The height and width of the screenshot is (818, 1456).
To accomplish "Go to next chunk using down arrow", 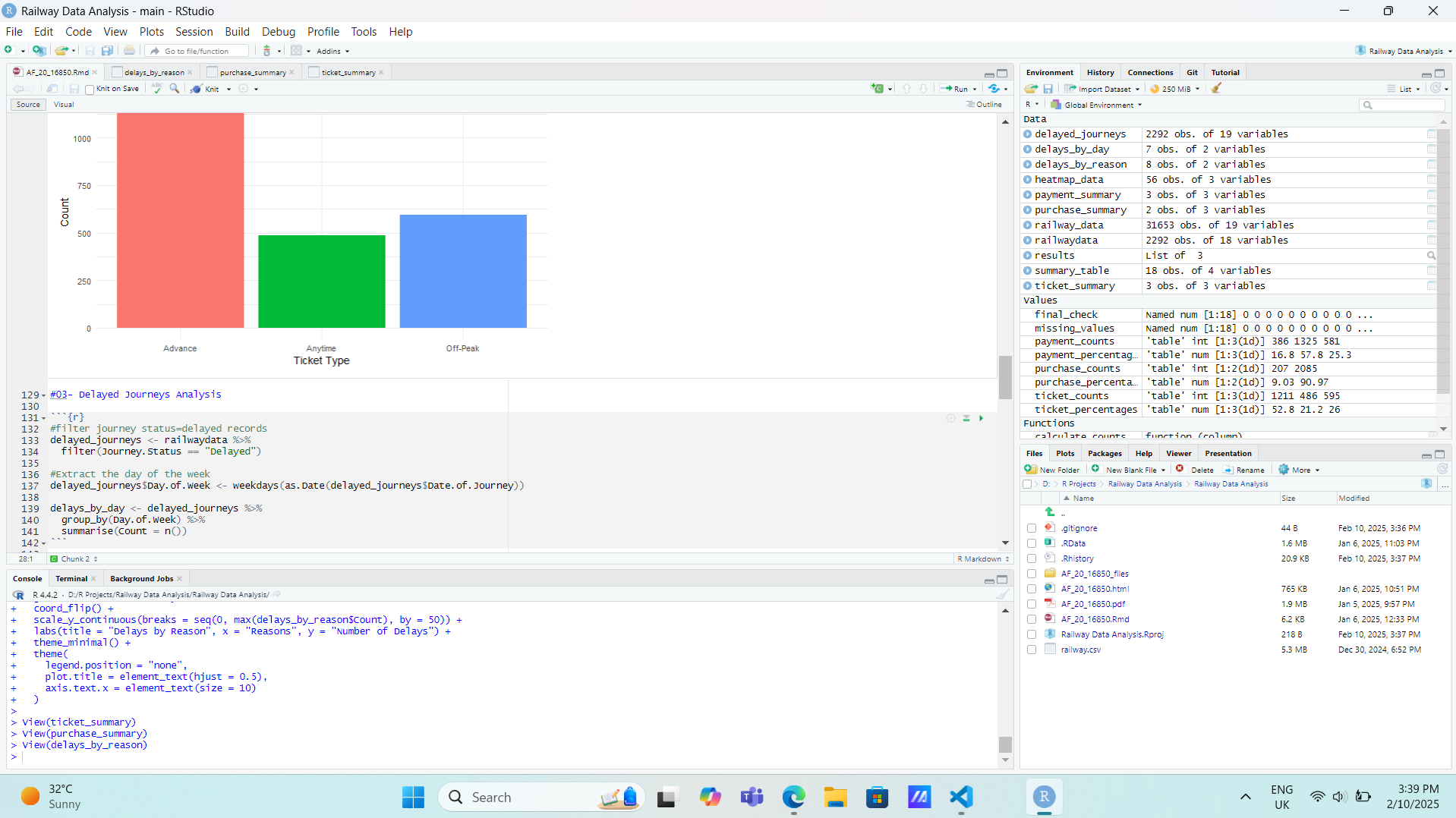I will [923, 89].
